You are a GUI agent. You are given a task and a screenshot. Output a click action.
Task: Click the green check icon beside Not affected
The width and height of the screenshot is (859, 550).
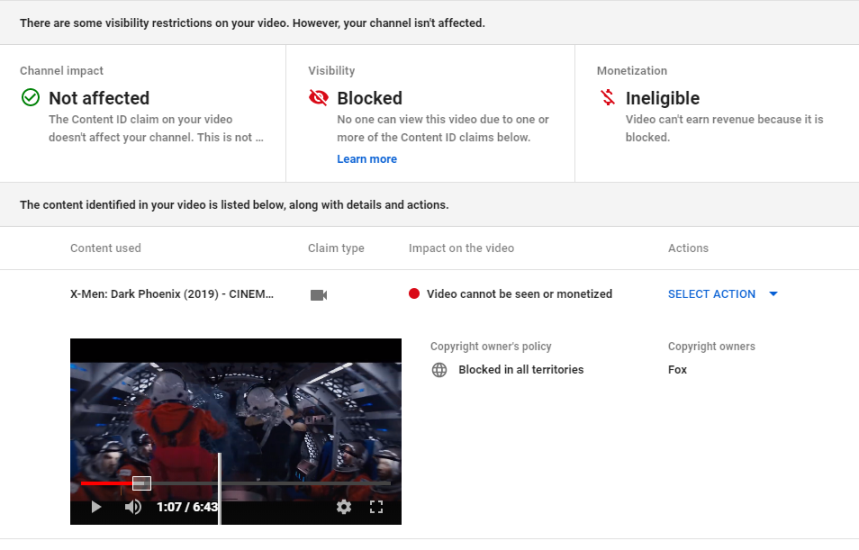31,98
